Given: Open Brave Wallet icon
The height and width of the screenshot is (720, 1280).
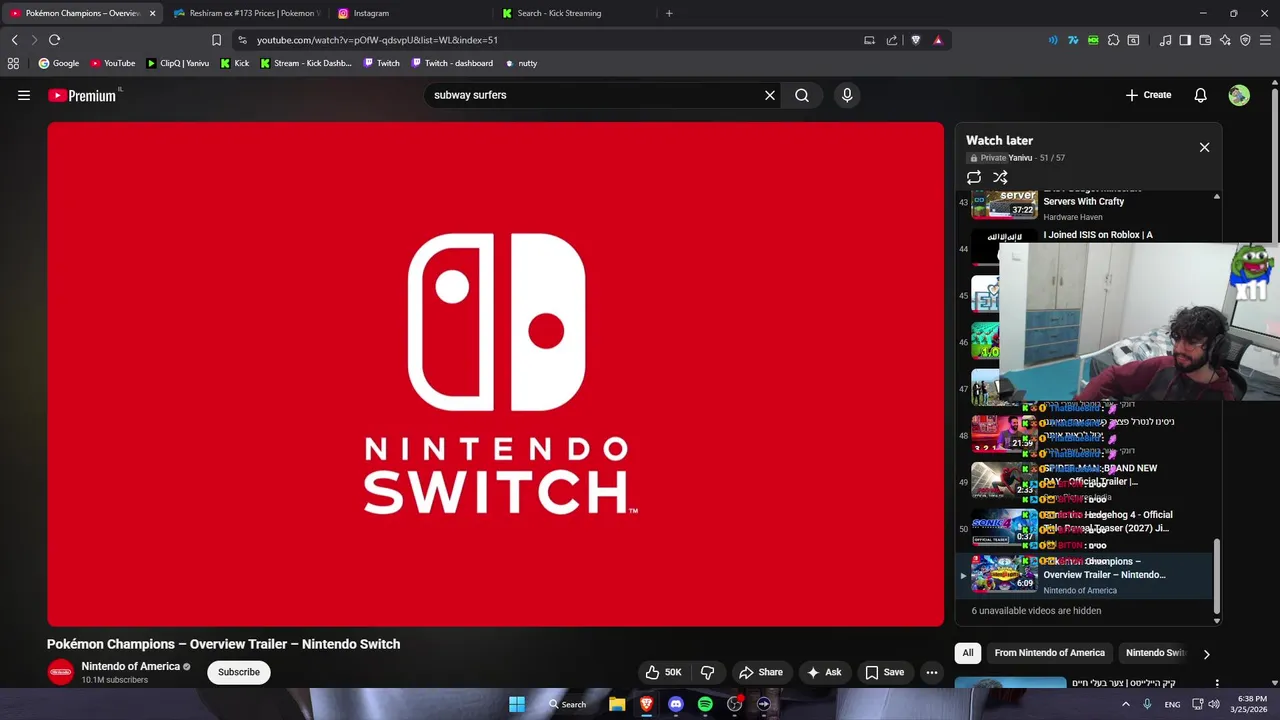Looking at the screenshot, I should 1205,40.
